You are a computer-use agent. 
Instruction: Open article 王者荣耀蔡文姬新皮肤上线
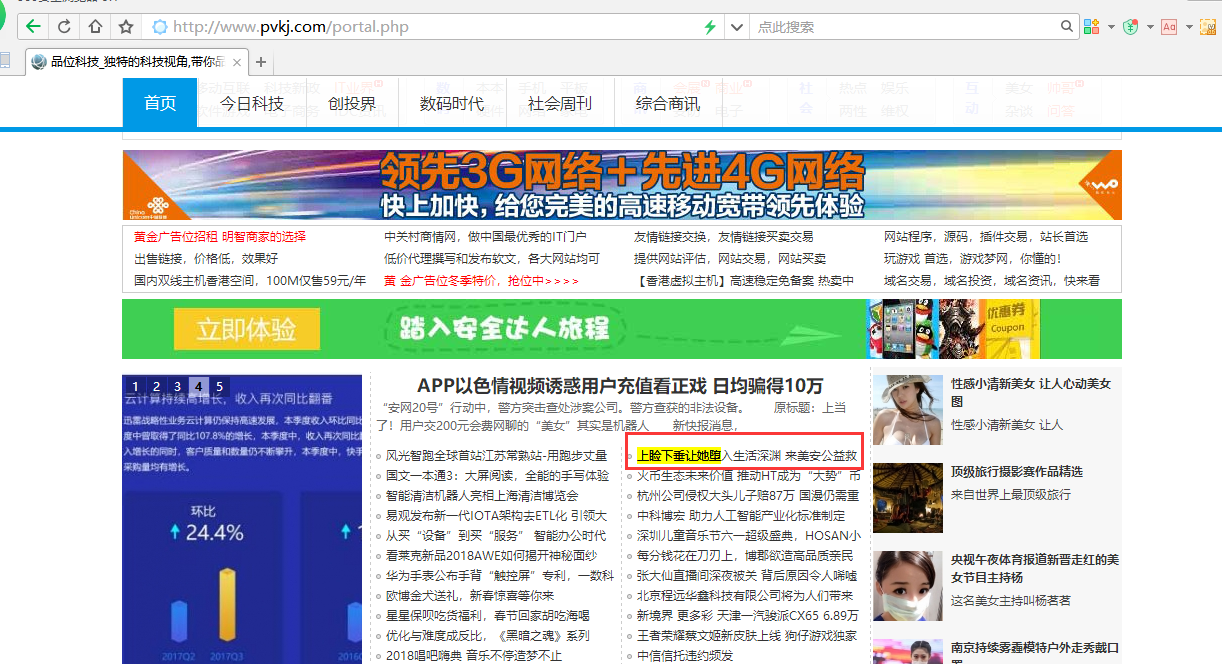click(x=747, y=635)
